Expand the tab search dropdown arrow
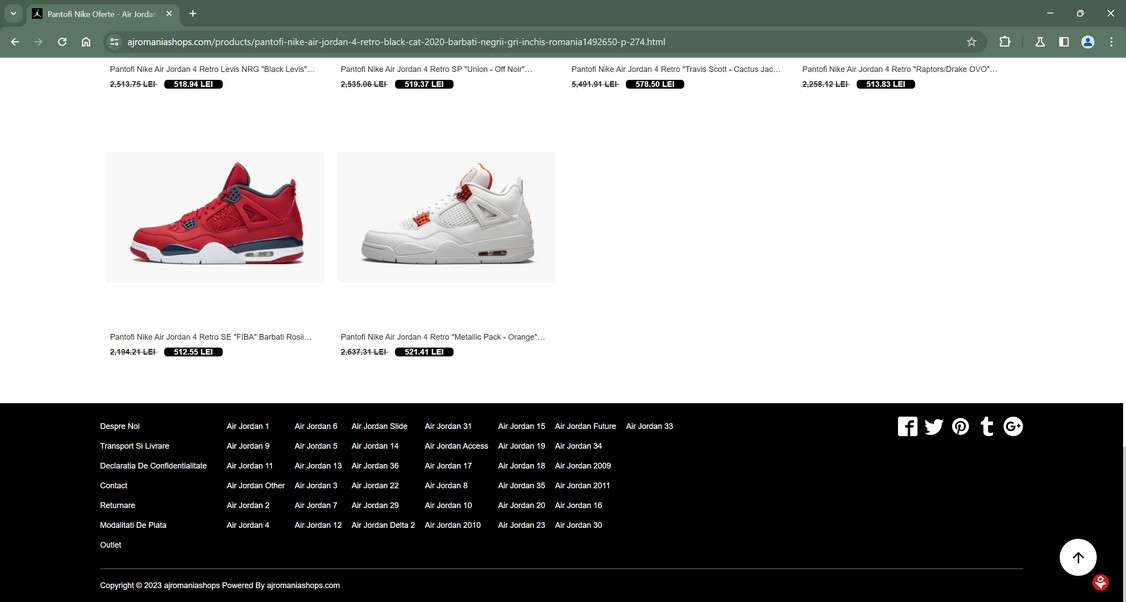This screenshot has height=602, width=1126. 13,14
